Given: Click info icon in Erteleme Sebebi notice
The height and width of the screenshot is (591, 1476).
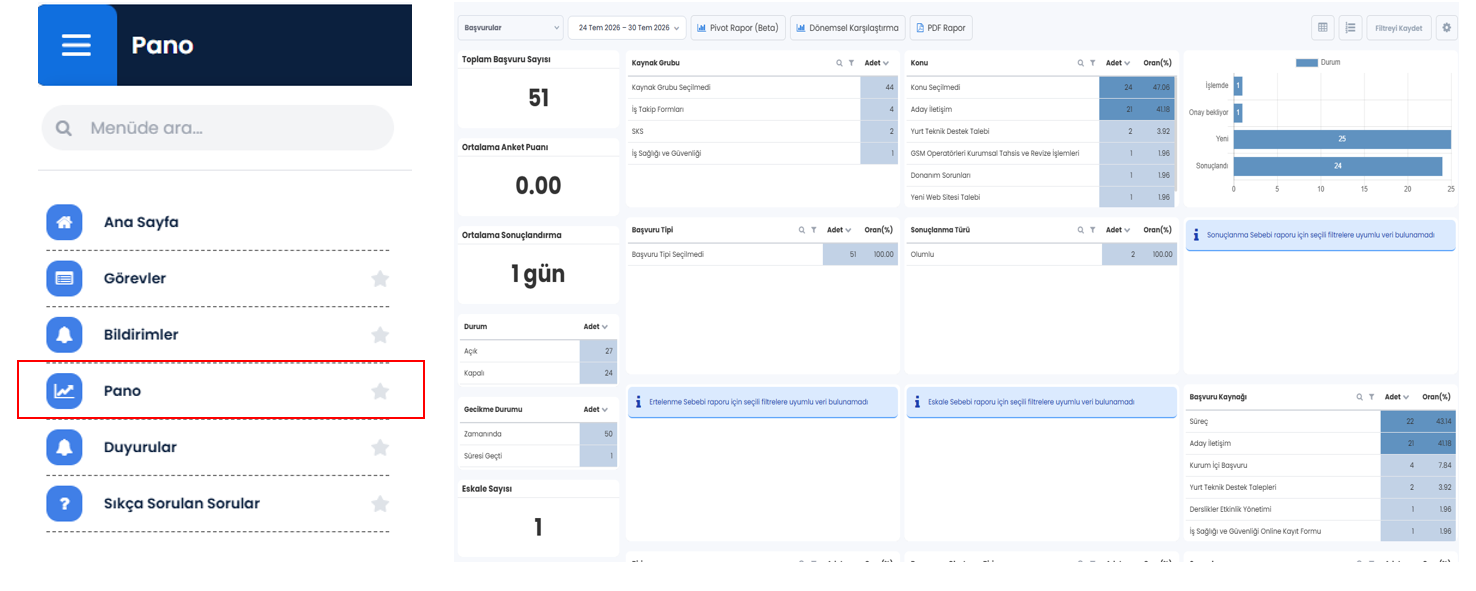Looking at the screenshot, I should click(x=638, y=401).
